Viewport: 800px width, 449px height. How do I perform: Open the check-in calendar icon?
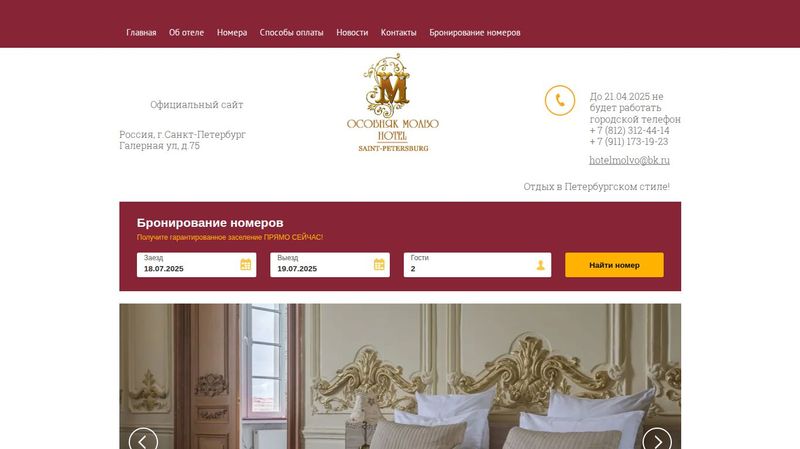pyautogui.click(x=245, y=264)
